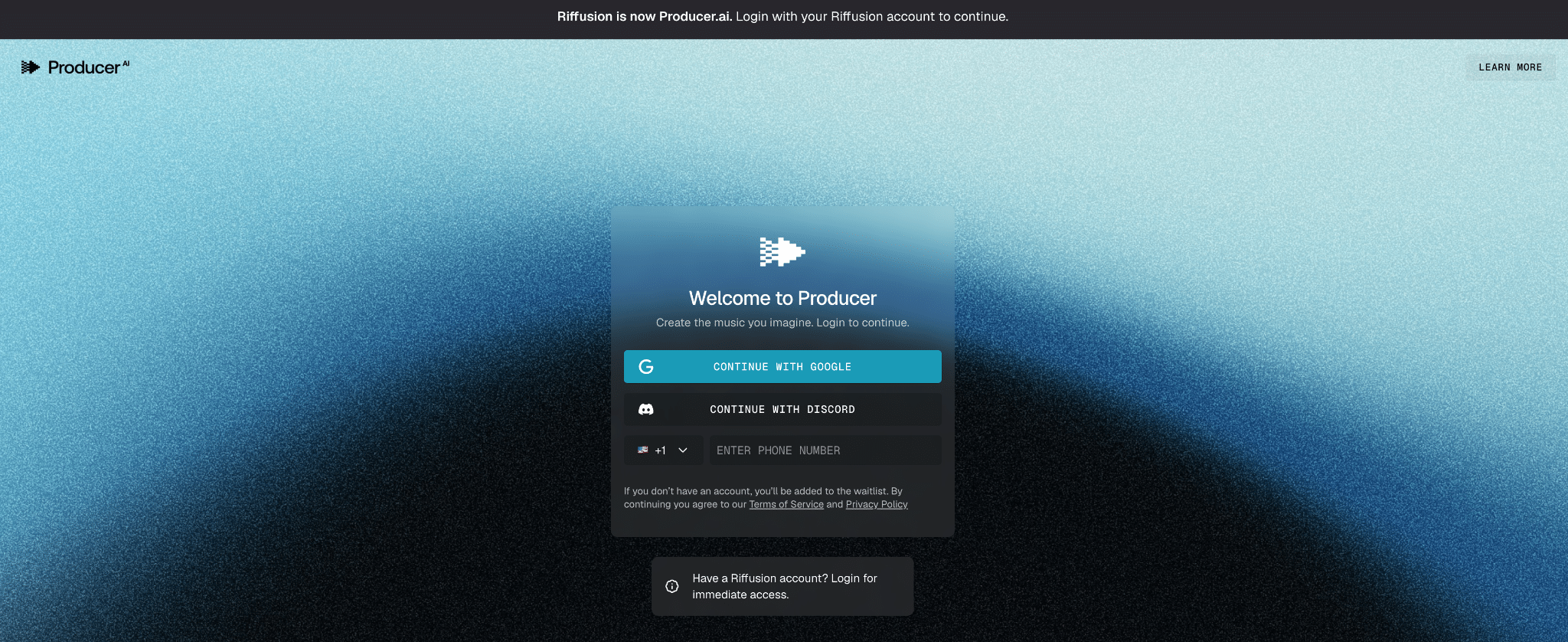Open the +1 country code selector
The height and width of the screenshot is (642, 1568).
pyautogui.click(x=661, y=450)
